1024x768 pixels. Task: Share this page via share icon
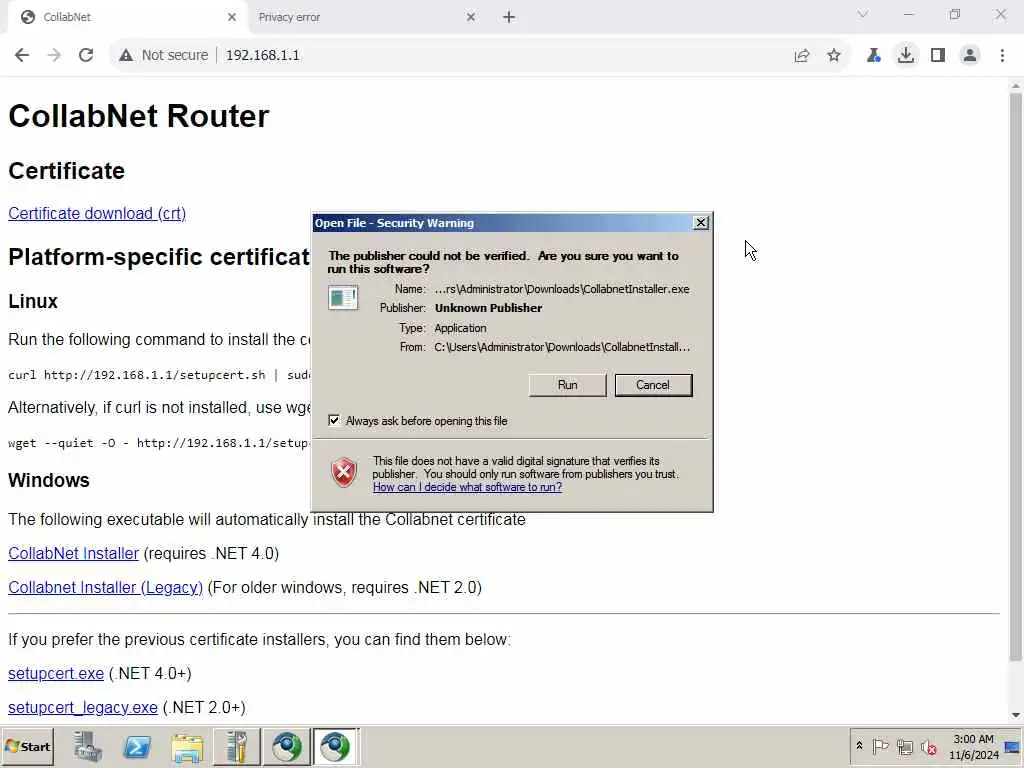pyautogui.click(x=802, y=56)
